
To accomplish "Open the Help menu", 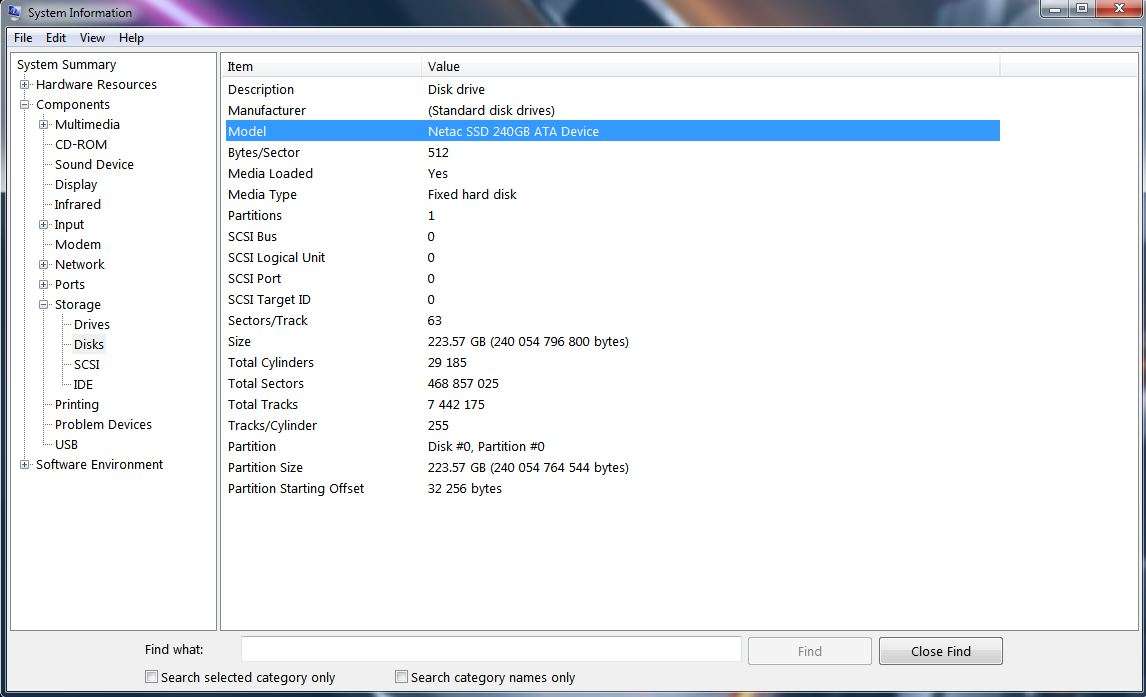I will click(131, 38).
